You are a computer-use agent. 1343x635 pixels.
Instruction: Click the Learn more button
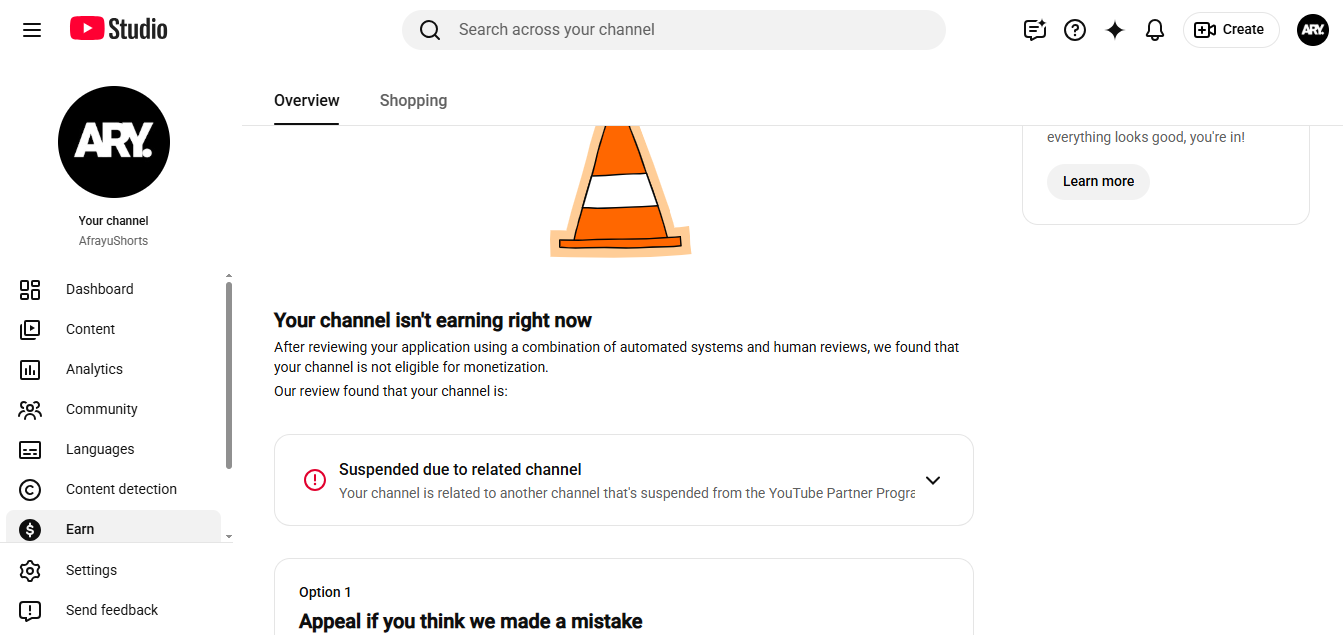coord(1098,182)
